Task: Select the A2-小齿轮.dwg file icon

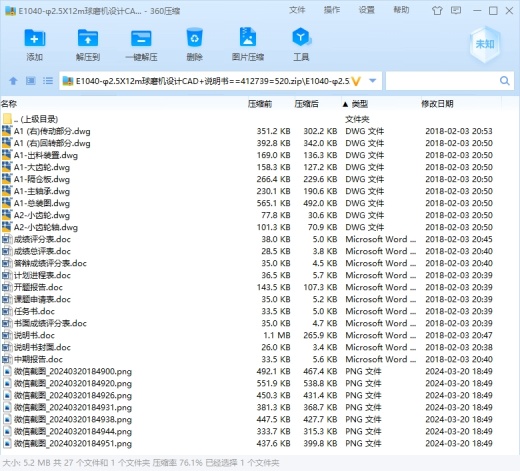Action: 7,215
